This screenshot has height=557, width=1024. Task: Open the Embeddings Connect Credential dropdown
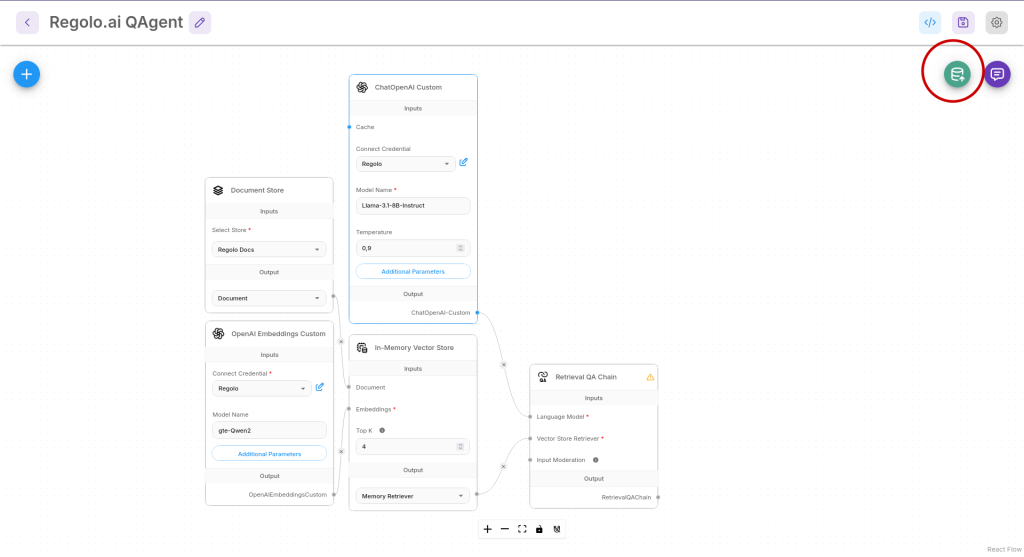pyautogui.click(x=261, y=389)
